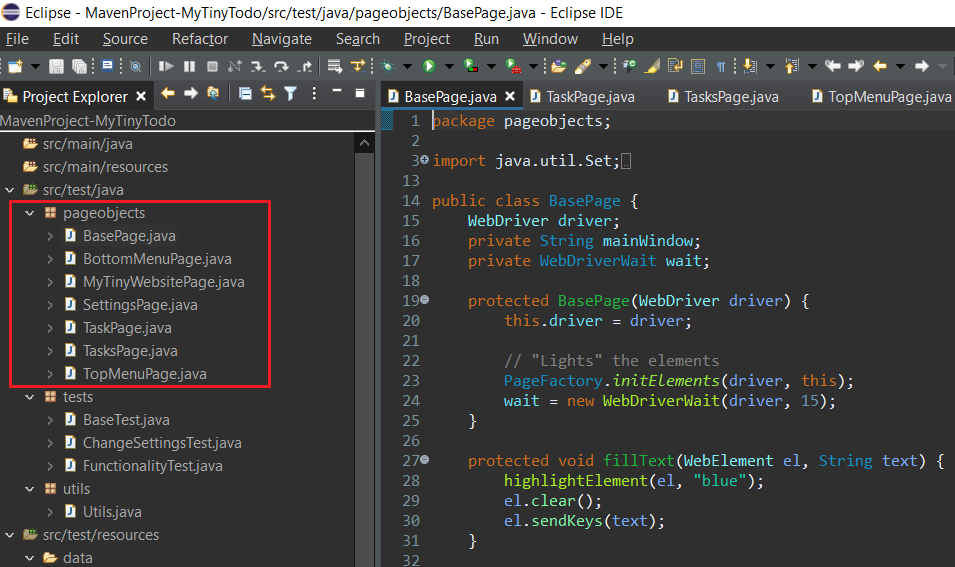The height and width of the screenshot is (567, 955).
Task: Open the Refactor menu
Action: pyautogui.click(x=199, y=39)
